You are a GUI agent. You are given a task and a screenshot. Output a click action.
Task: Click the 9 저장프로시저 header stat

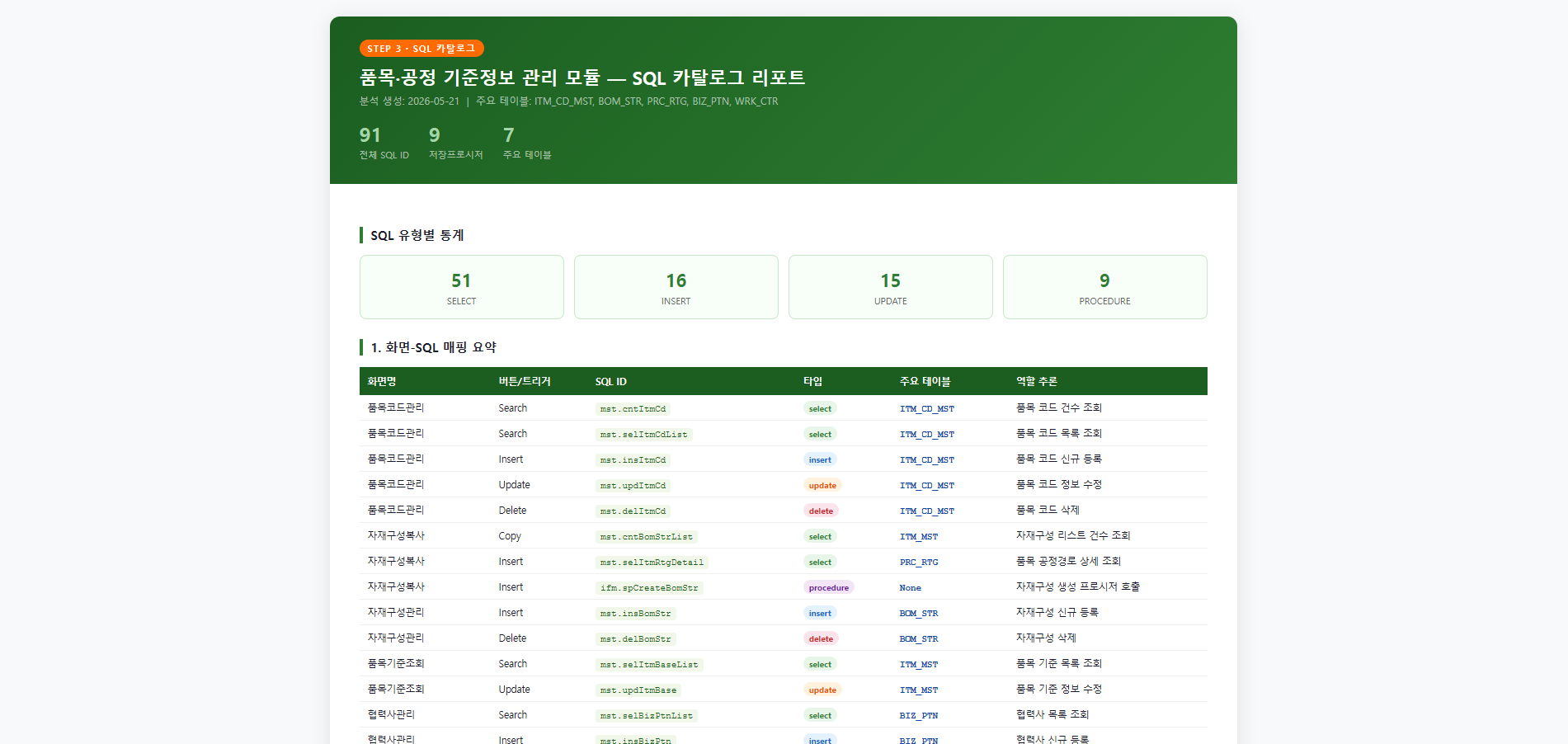tap(455, 143)
